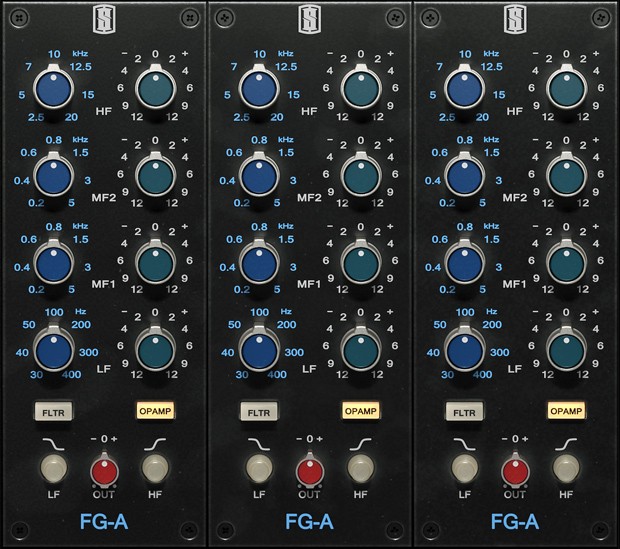
Task: Click the LF gain knob on the right module
Action: (x=567, y=350)
